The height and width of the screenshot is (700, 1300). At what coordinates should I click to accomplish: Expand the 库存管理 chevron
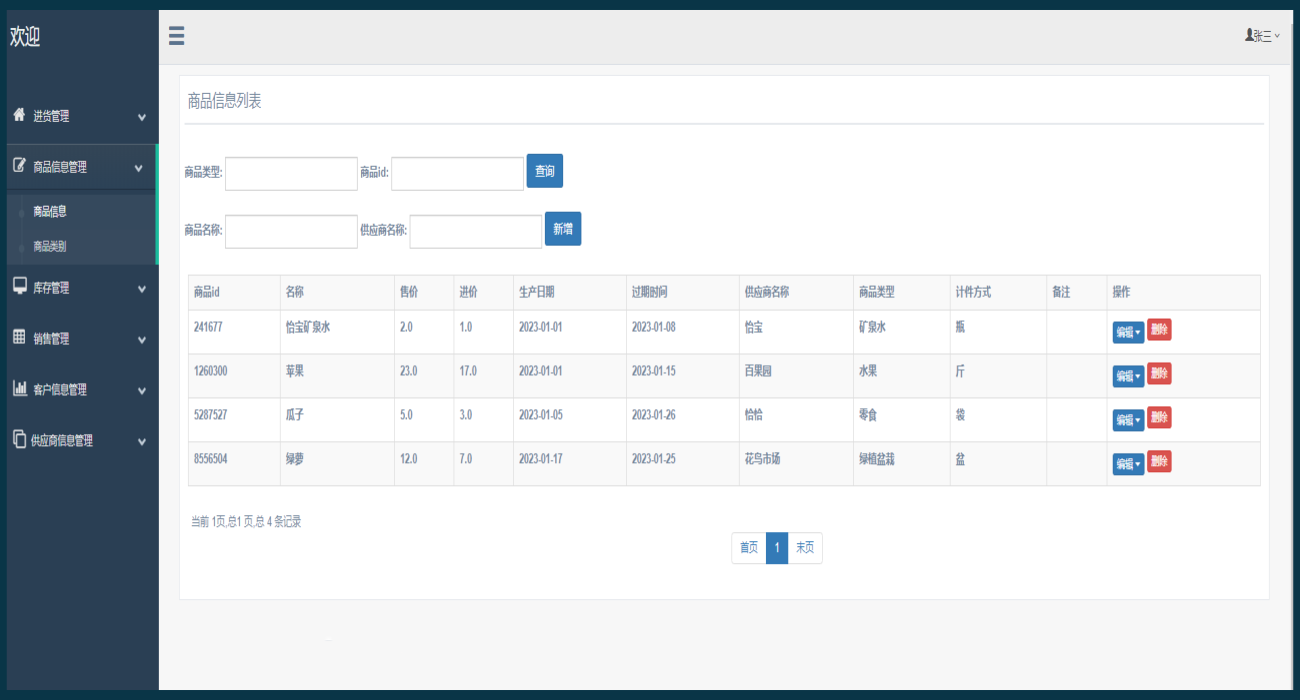point(142,289)
